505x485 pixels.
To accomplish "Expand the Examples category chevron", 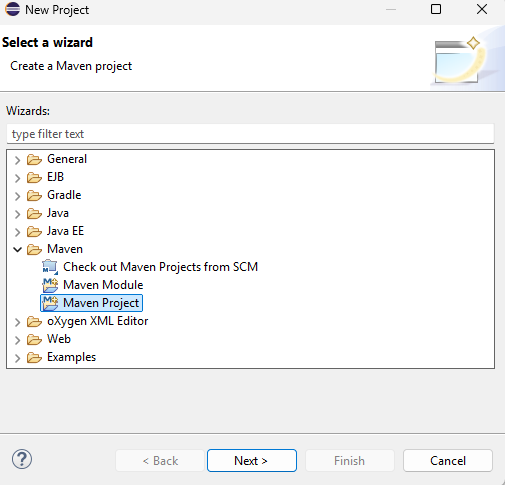I will pyautogui.click(x=18, y=358).
